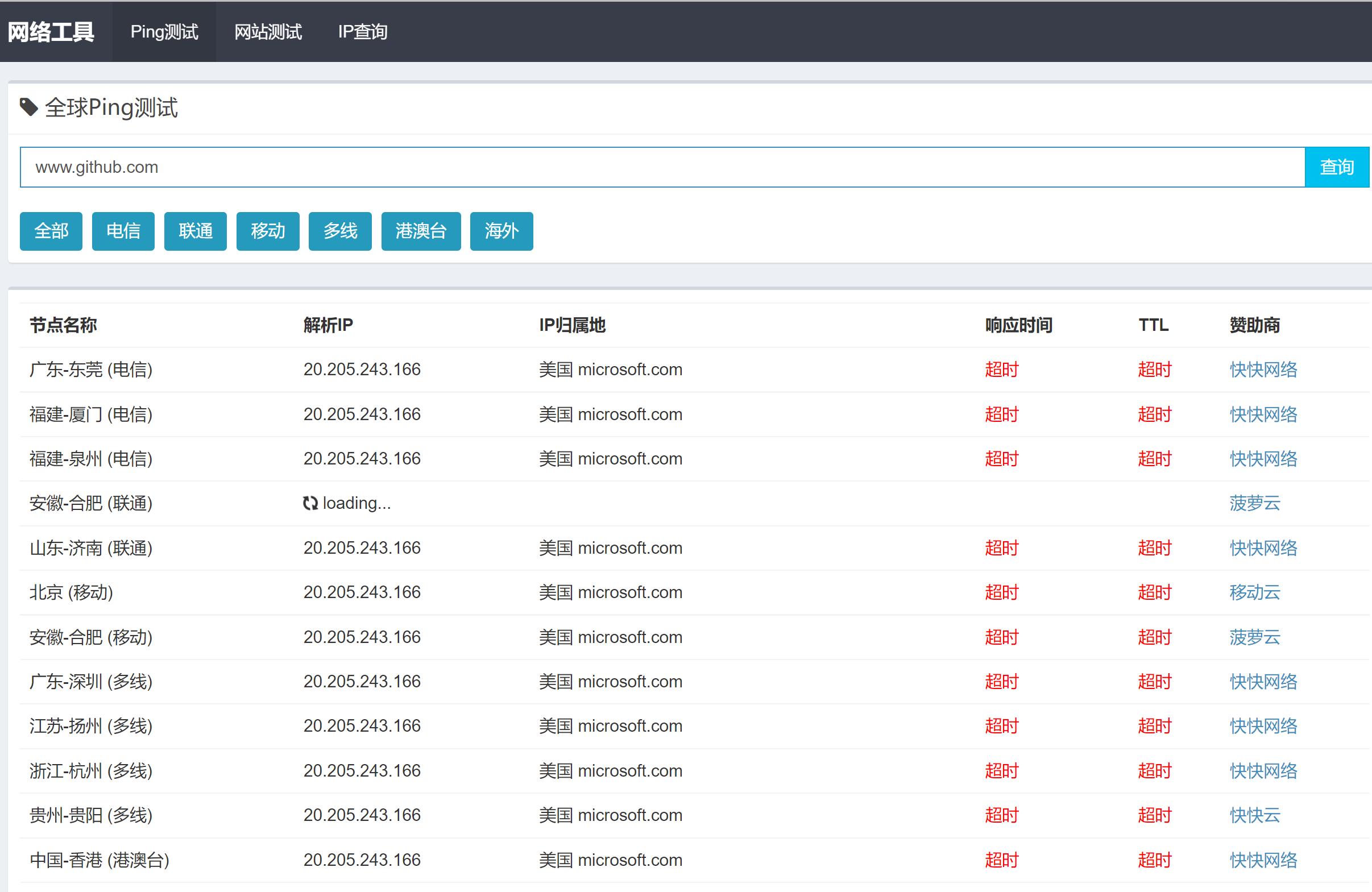Select node name 广东-深圳 (多线)
Image resolution: width=1372 pixels, height=892 pixels.
[x=91, y=682]
